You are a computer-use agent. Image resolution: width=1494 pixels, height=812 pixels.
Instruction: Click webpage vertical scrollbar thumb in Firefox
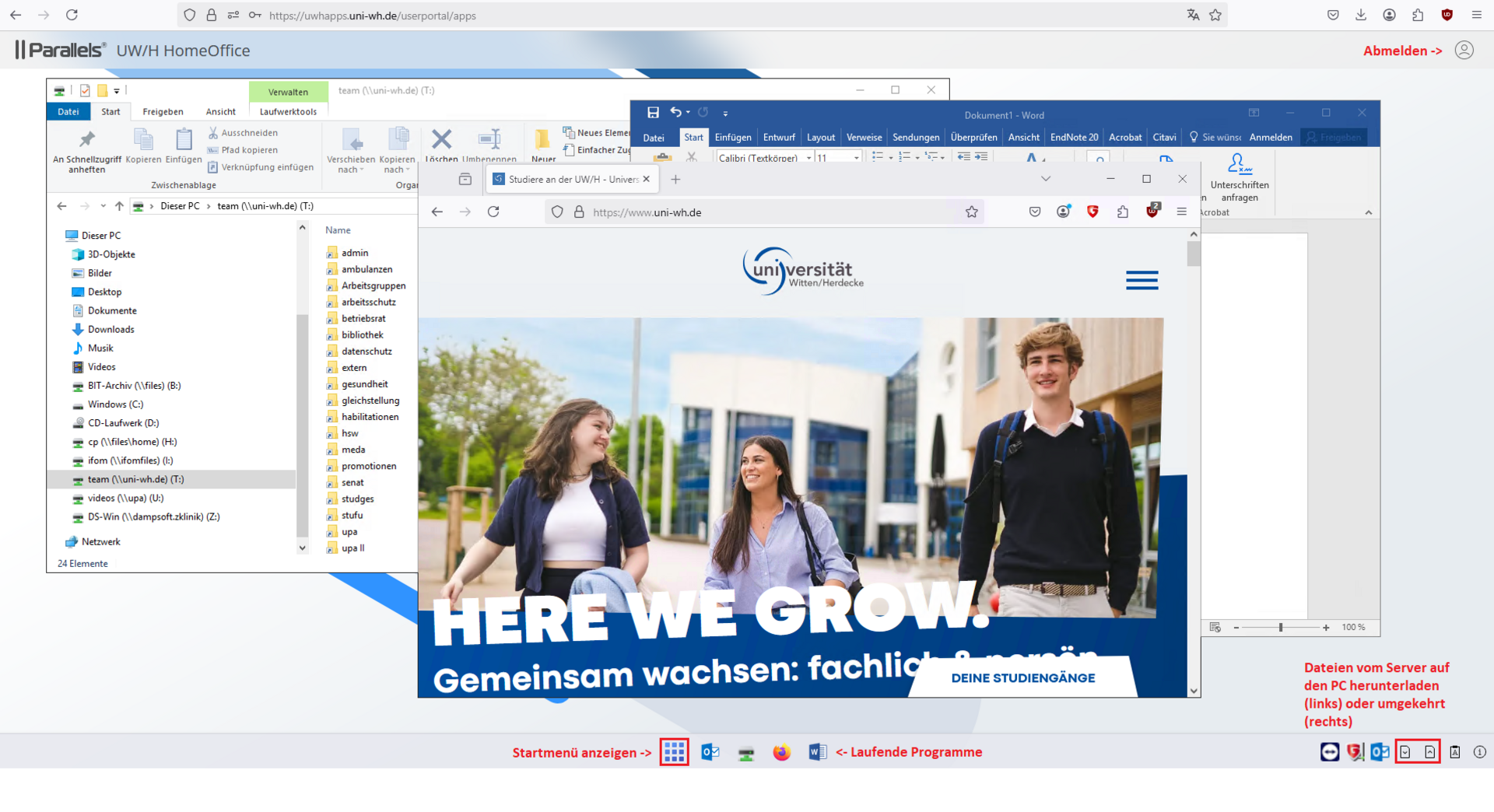[x=1194, y=254]
